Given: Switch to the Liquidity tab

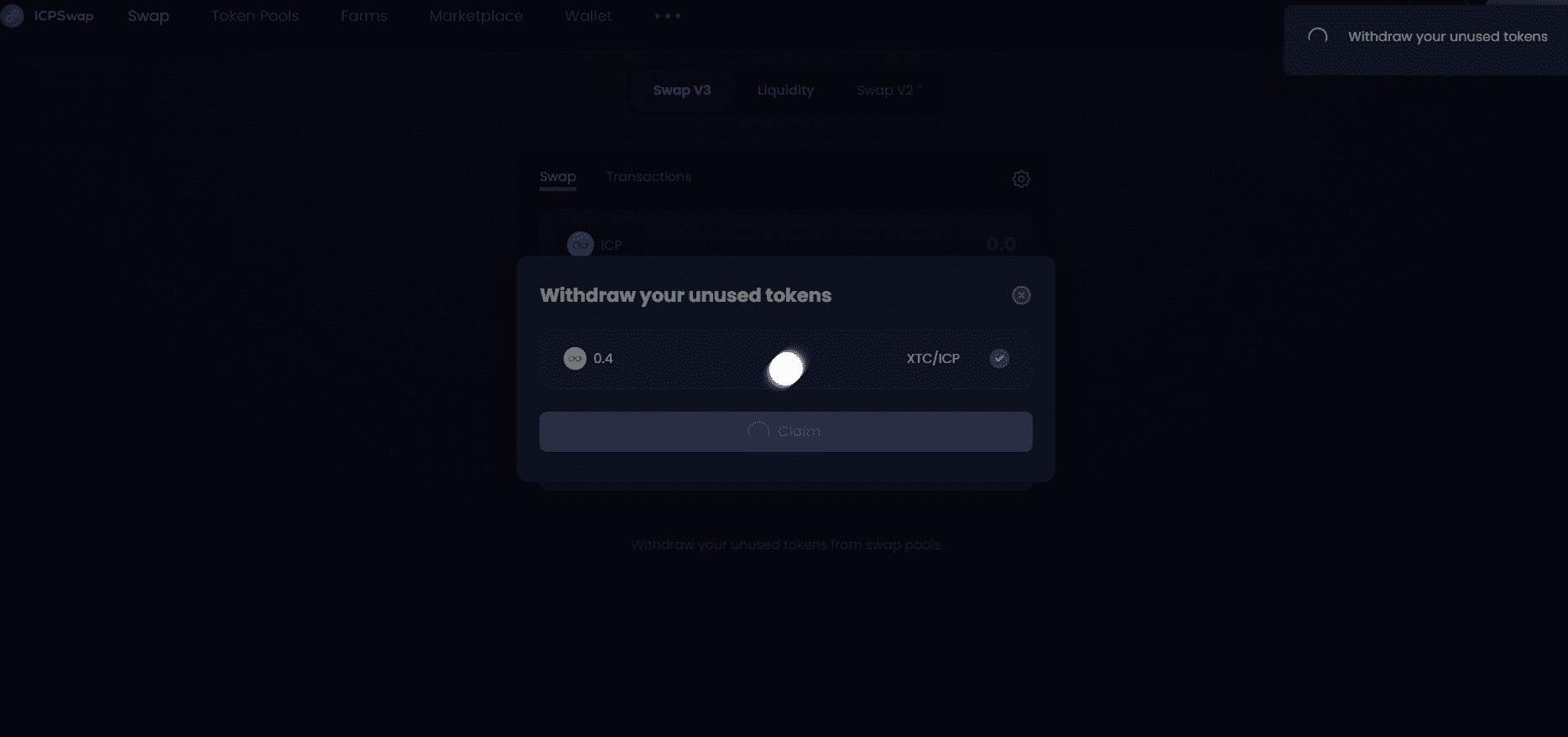Looking at the screenshot, I should 785,91.
